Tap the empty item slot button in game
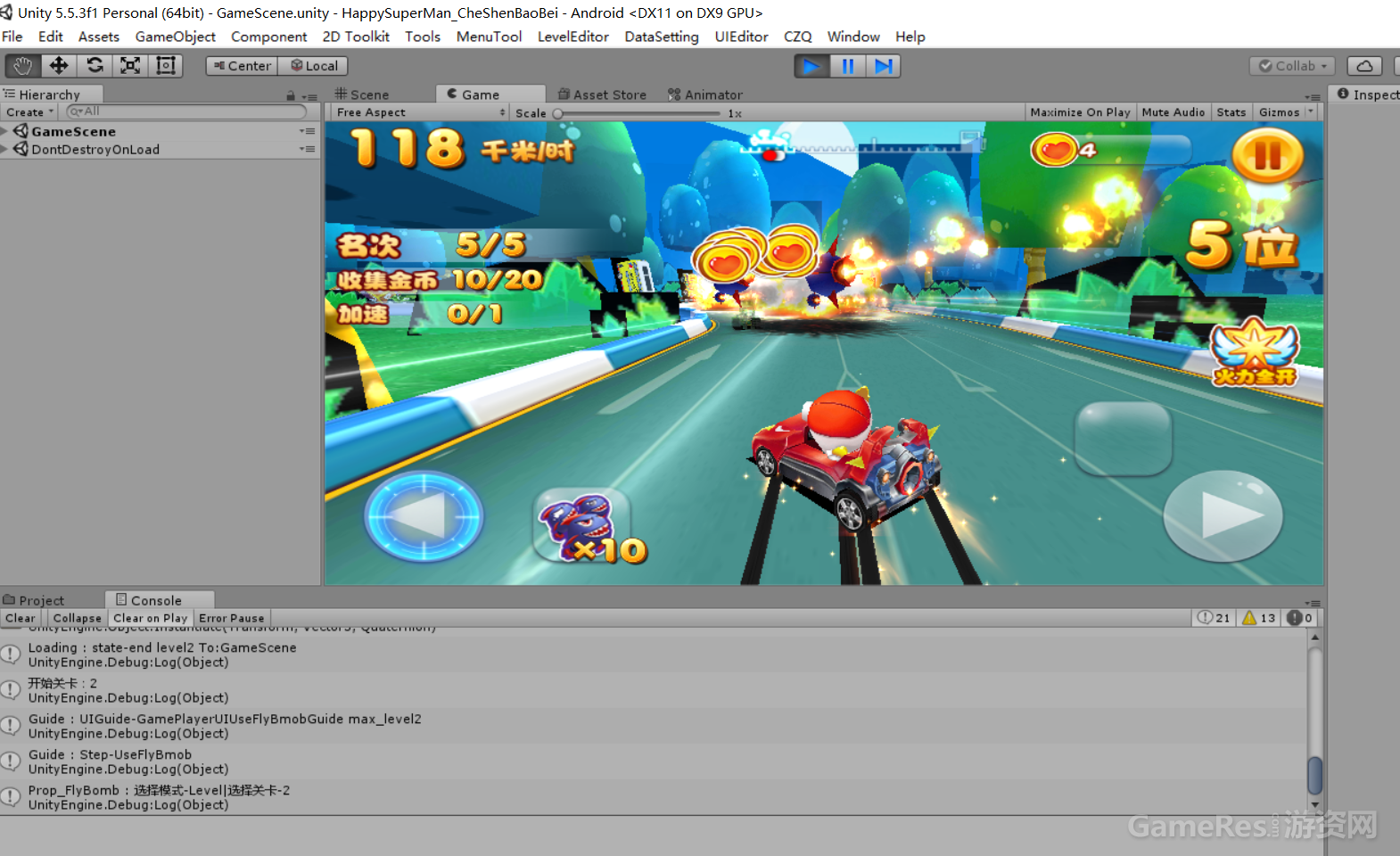This screenshot has height=856, width=1400. (1124, 439)
